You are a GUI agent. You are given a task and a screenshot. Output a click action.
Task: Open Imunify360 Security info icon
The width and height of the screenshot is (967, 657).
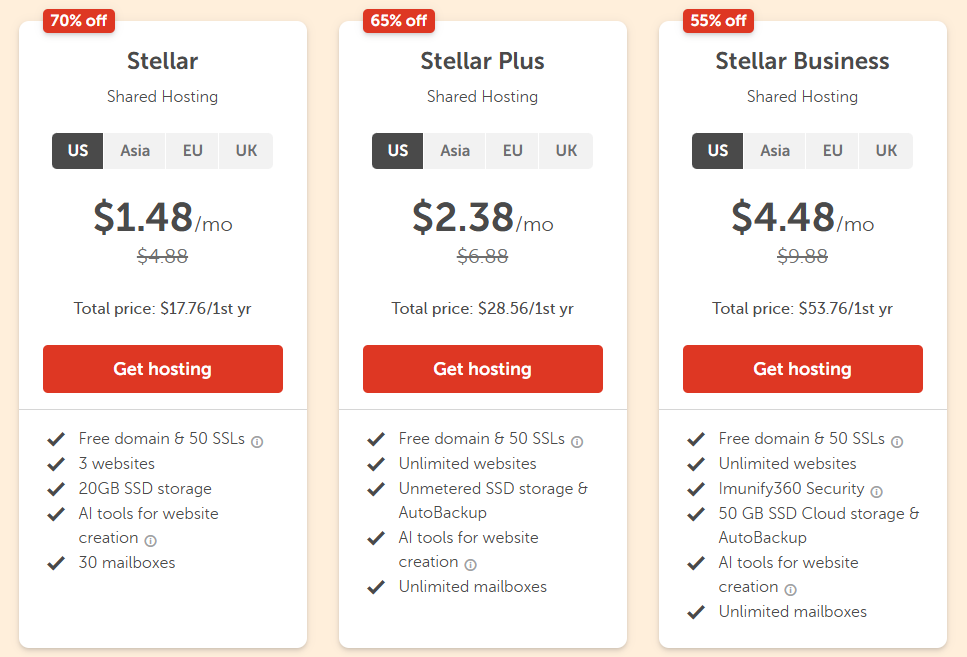pyautogui.click(x=877, y=491)
